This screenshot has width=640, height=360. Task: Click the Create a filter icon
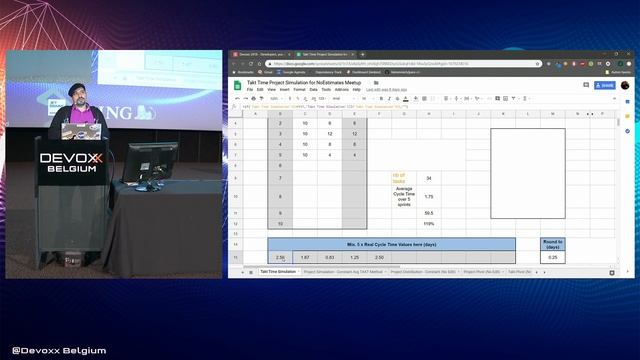coord(514,98)
